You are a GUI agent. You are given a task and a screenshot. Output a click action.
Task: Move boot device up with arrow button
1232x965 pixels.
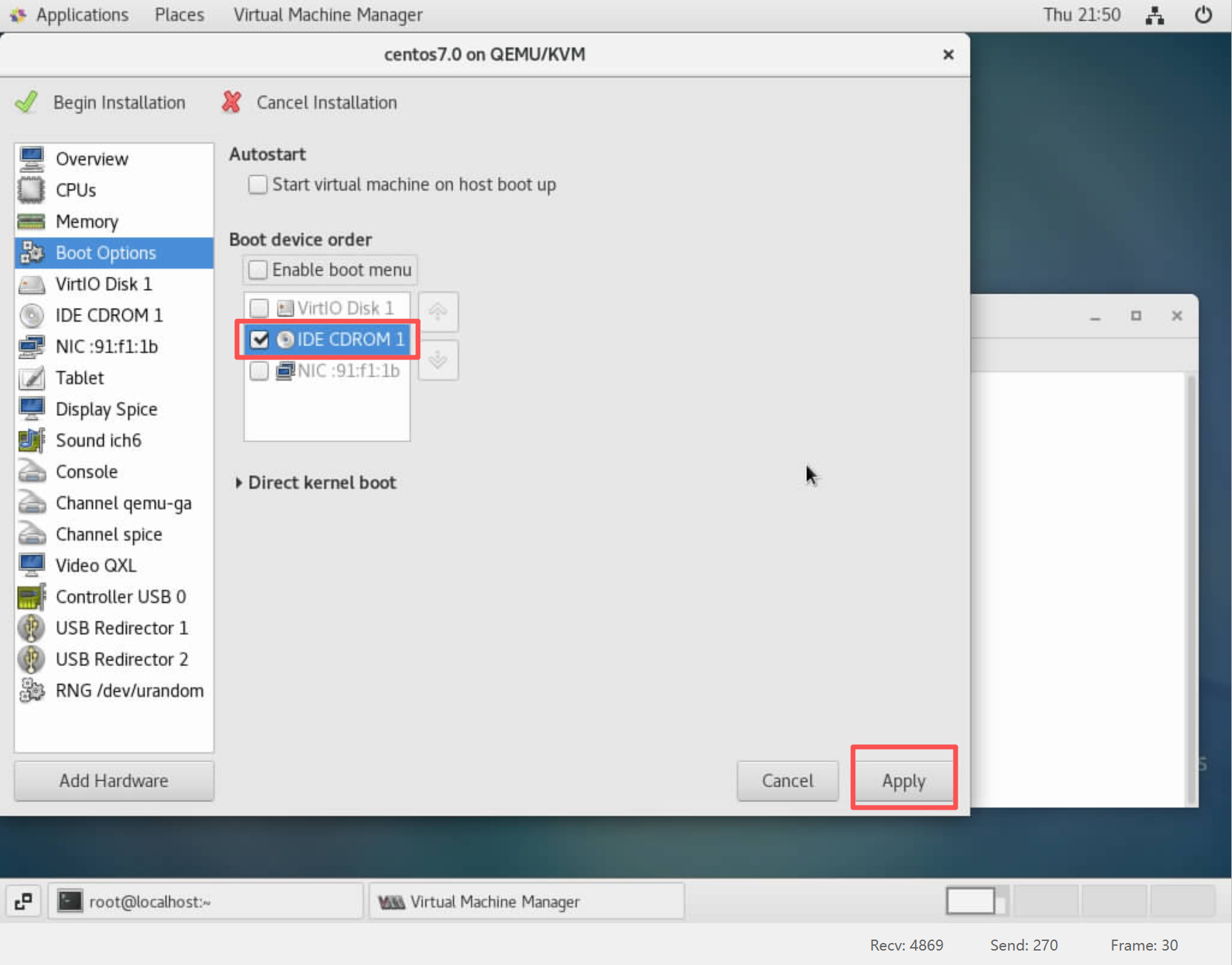tap(438, 311)
